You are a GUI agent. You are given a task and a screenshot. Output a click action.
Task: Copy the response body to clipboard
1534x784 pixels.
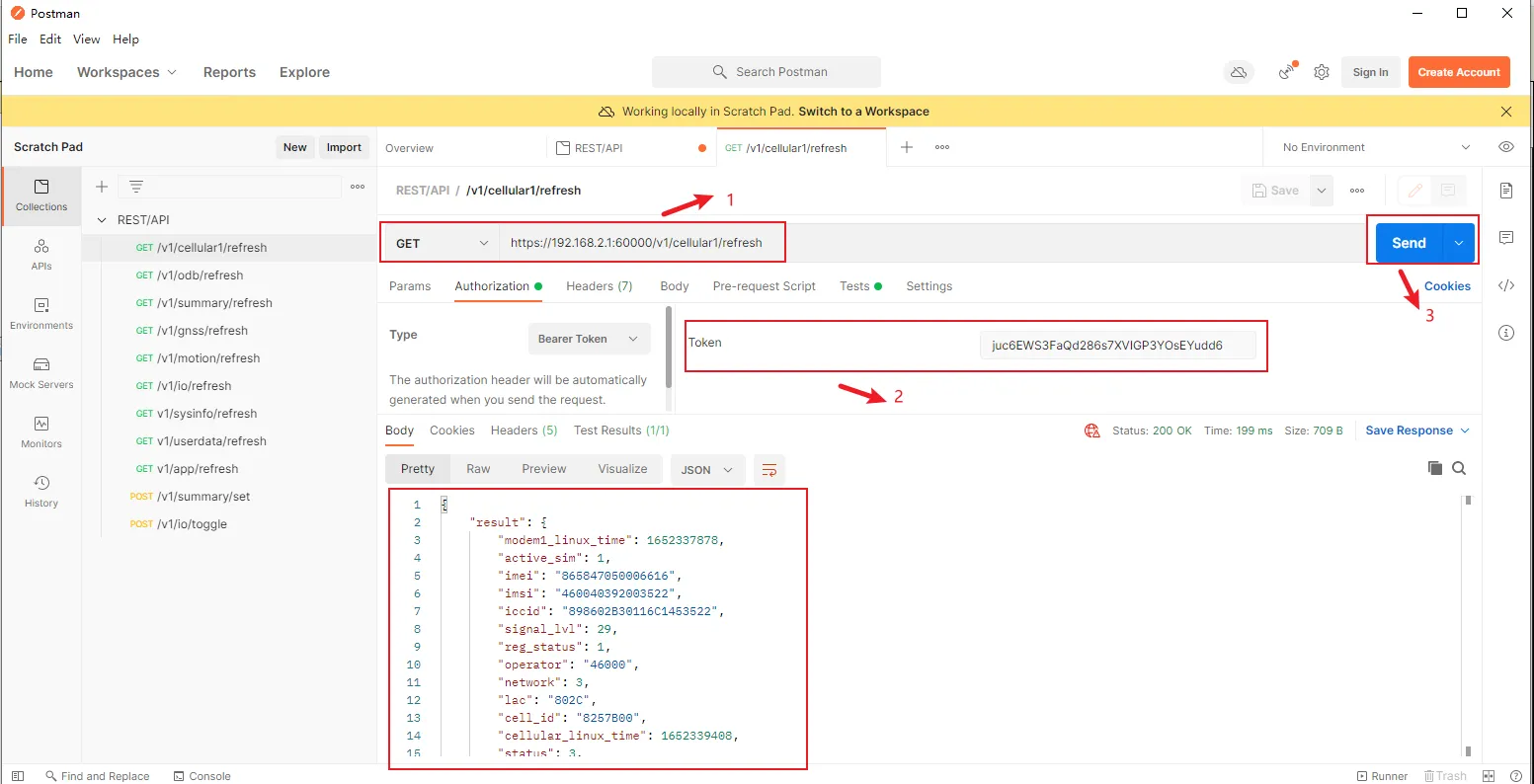coord(1435,468)
